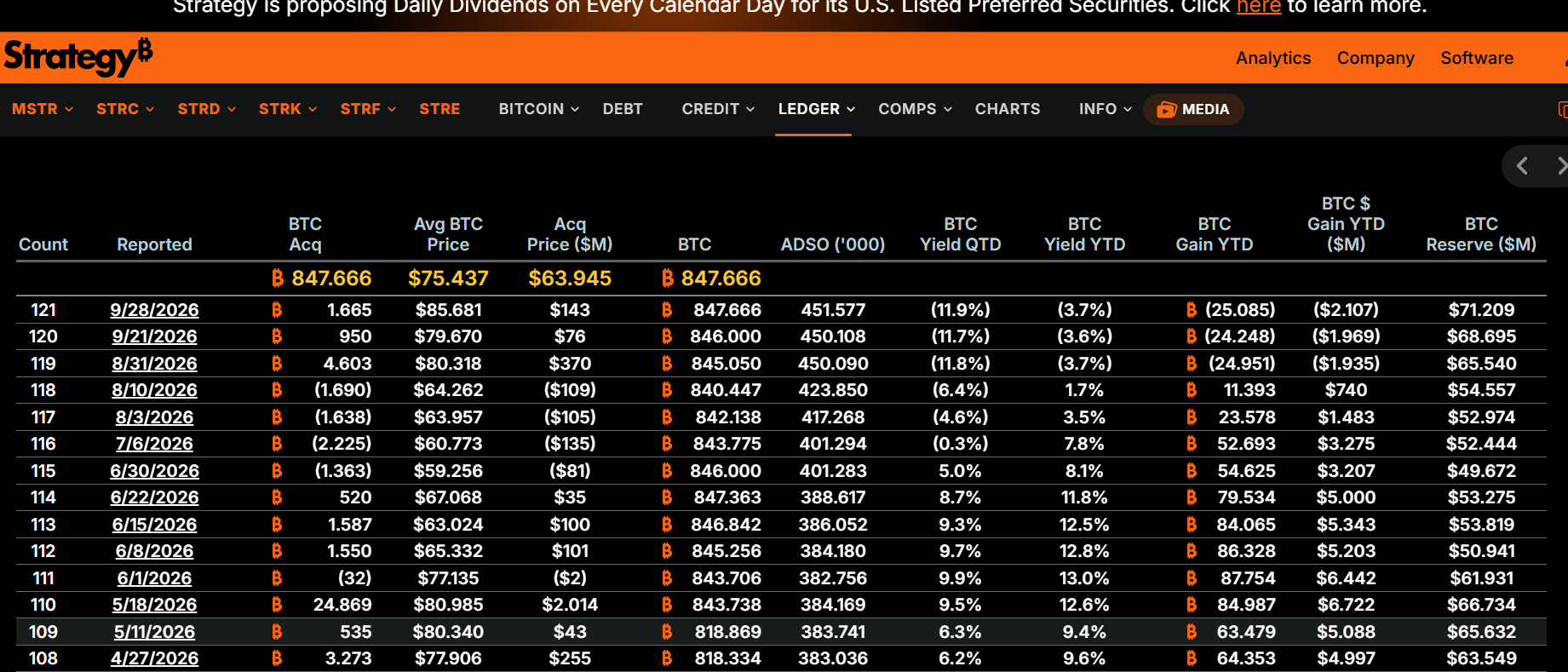This screenshot has height=672, width=1568.
Task: Click the $6.722 BTC gain cell
Action: pyautogui.click(x=1346, y=605)
